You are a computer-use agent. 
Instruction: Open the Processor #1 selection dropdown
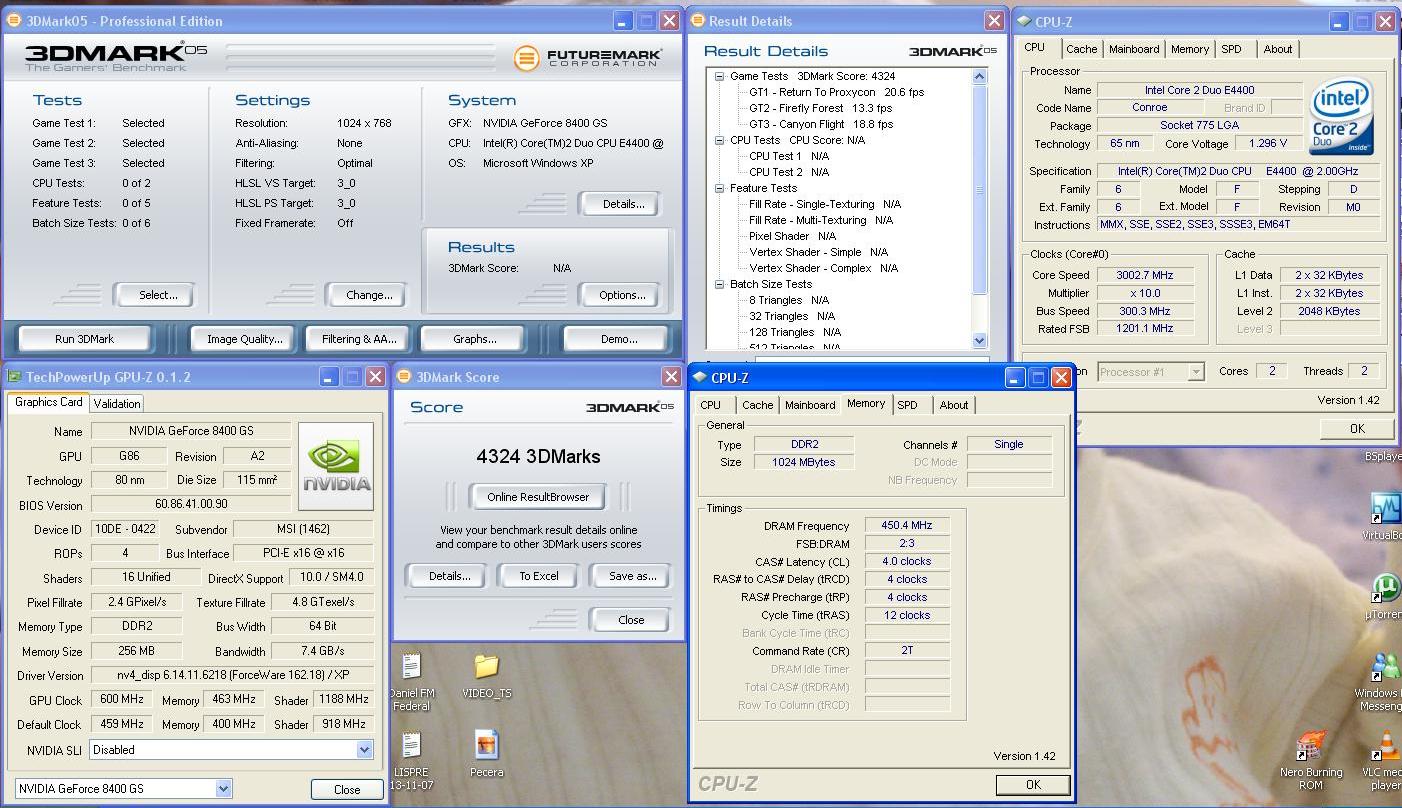tap(1195, 371)
